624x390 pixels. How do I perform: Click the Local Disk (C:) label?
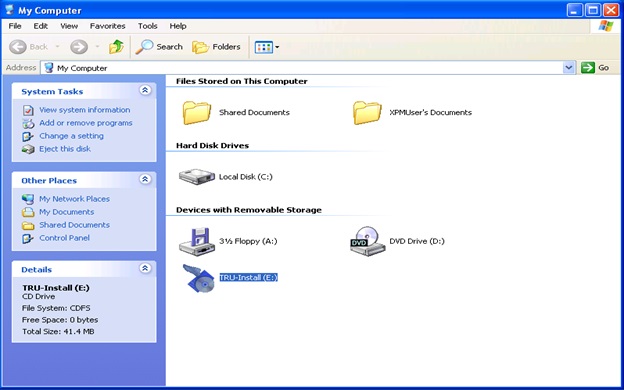[x=246, y=177]
